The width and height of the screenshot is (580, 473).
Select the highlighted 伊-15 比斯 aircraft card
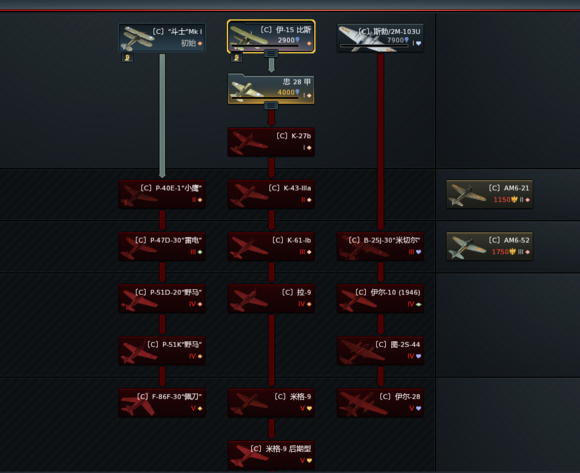point(271,37)
